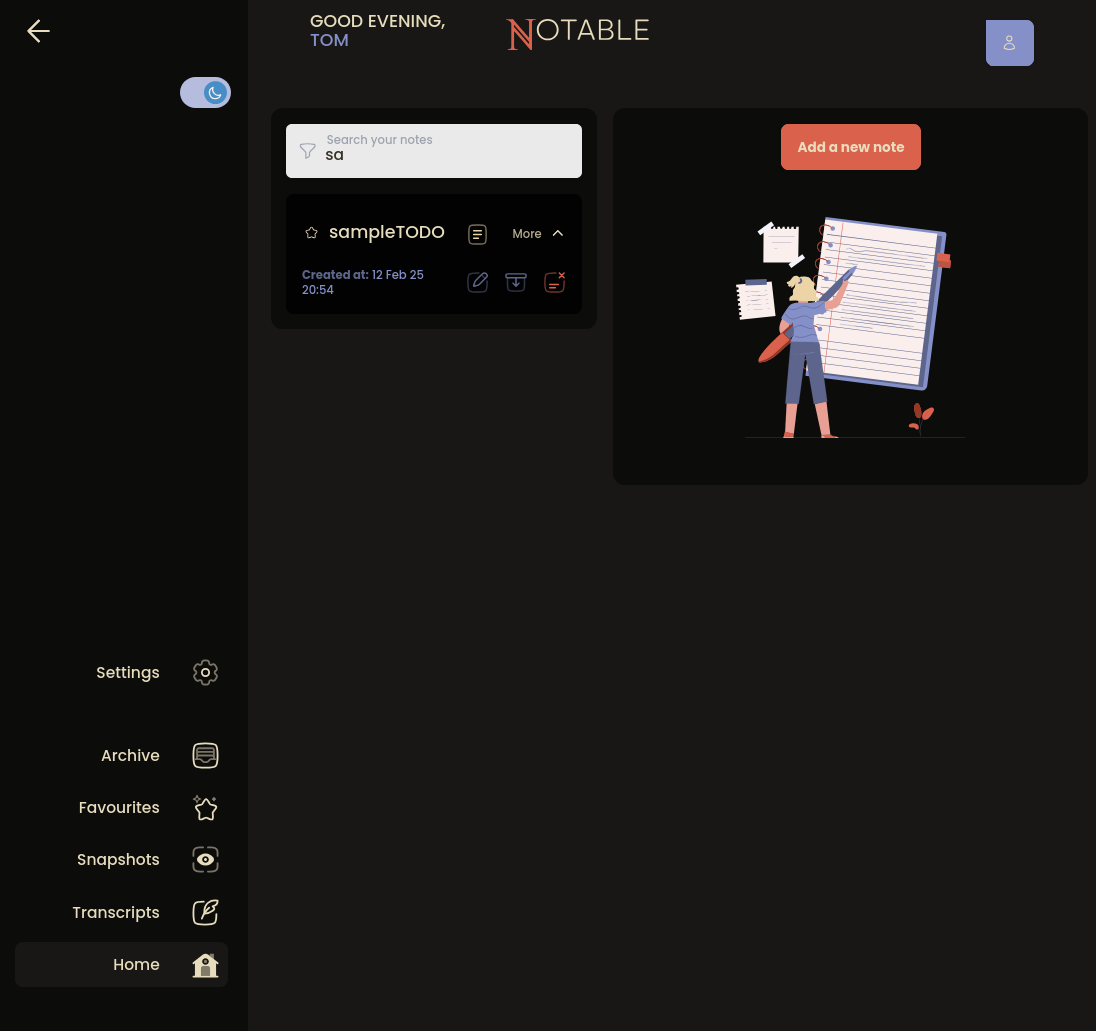Delete sampleTODO using the red delete icon
This screenshot has height=1032, width=1097.
[554, 282]
